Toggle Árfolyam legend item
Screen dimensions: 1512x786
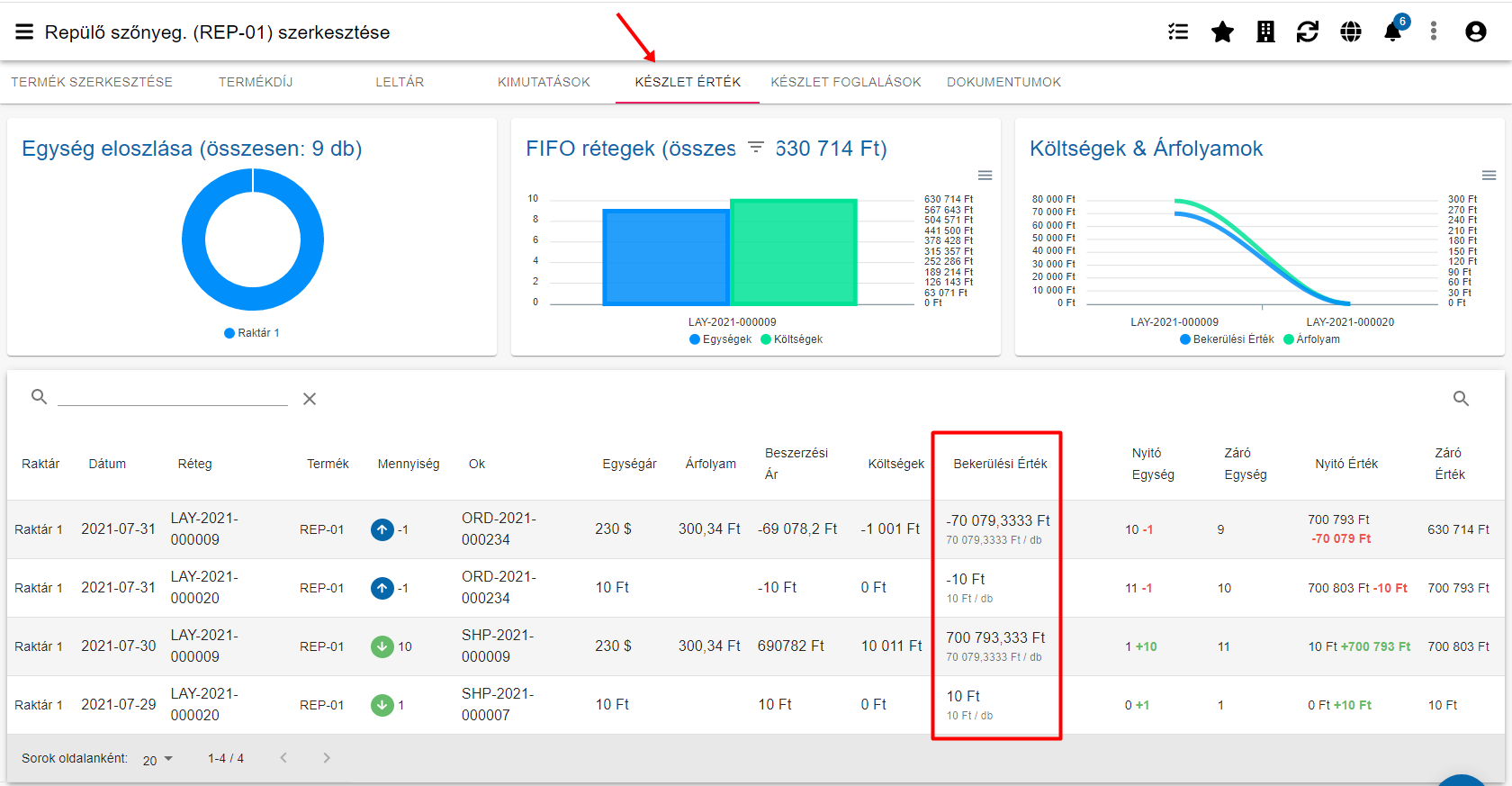click(1311, 339)
